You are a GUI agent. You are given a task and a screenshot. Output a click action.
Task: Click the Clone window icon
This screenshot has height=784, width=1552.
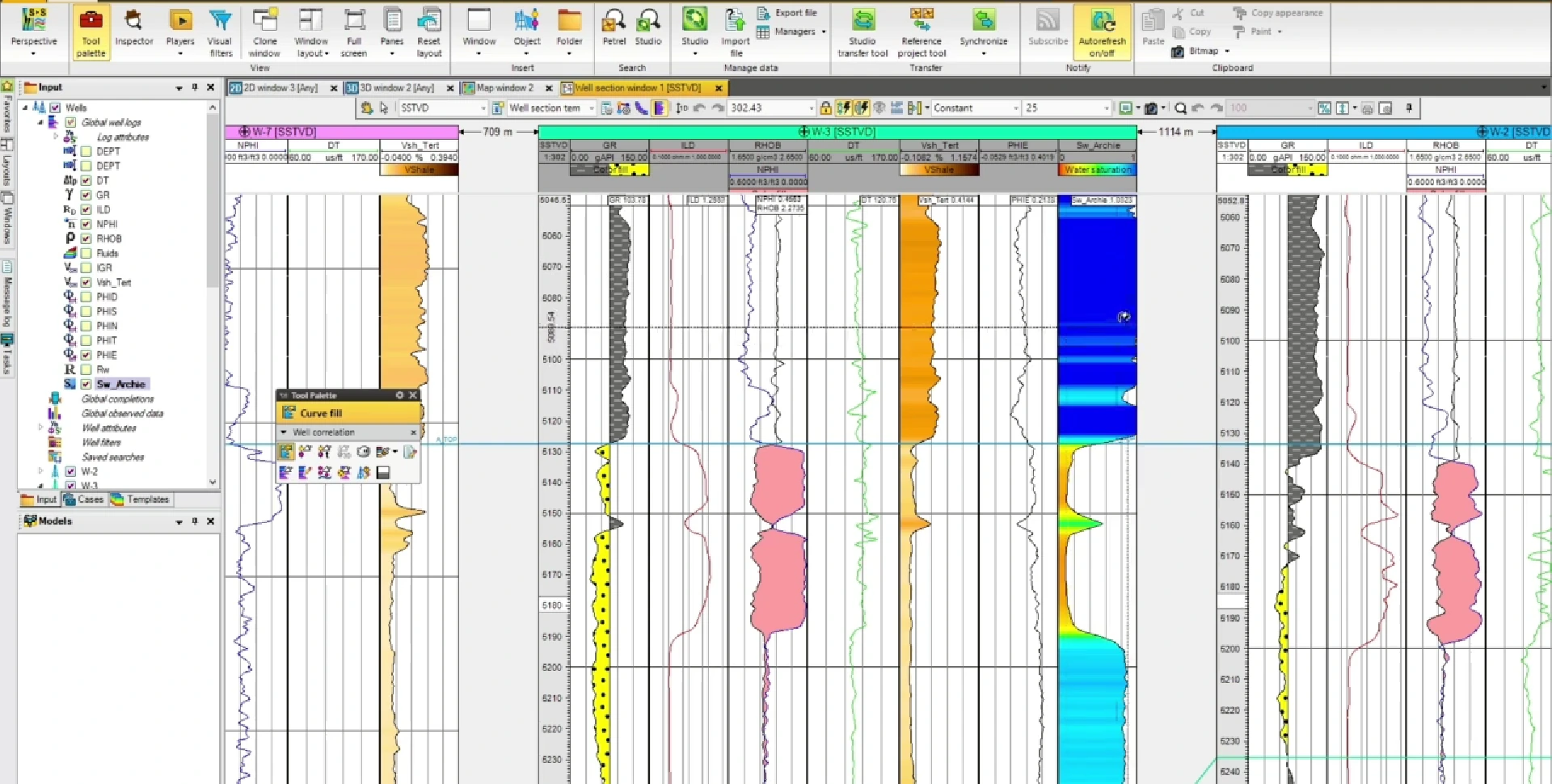click(x=264, y=32)
